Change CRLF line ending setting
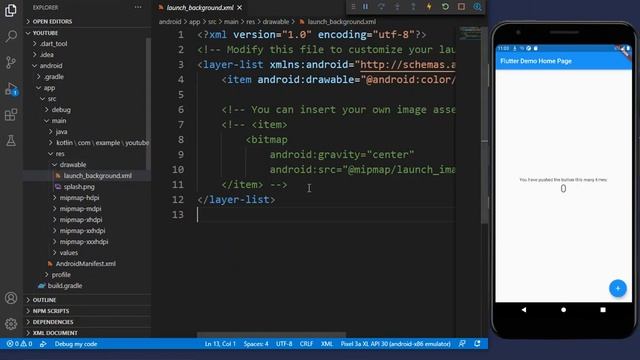This screenshot has width=640, height=360. (x=307, y=344)
